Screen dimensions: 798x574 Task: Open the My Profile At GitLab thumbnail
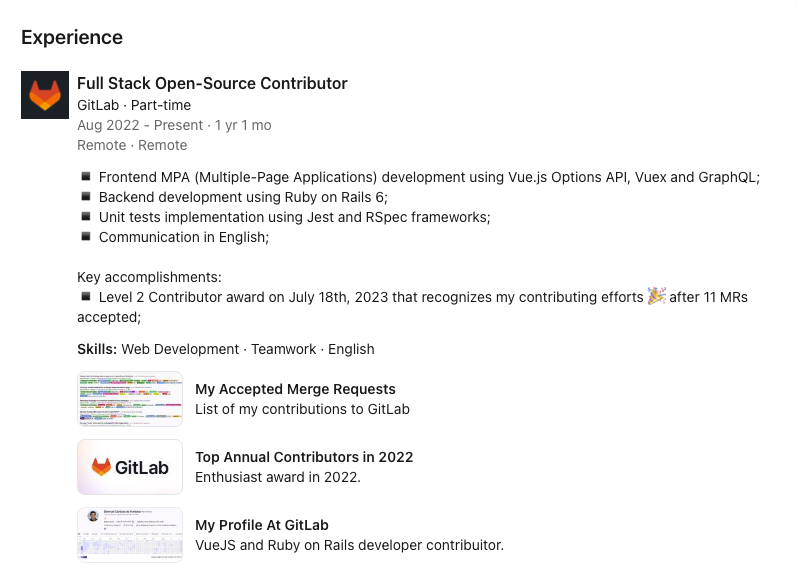click(130, 535)
